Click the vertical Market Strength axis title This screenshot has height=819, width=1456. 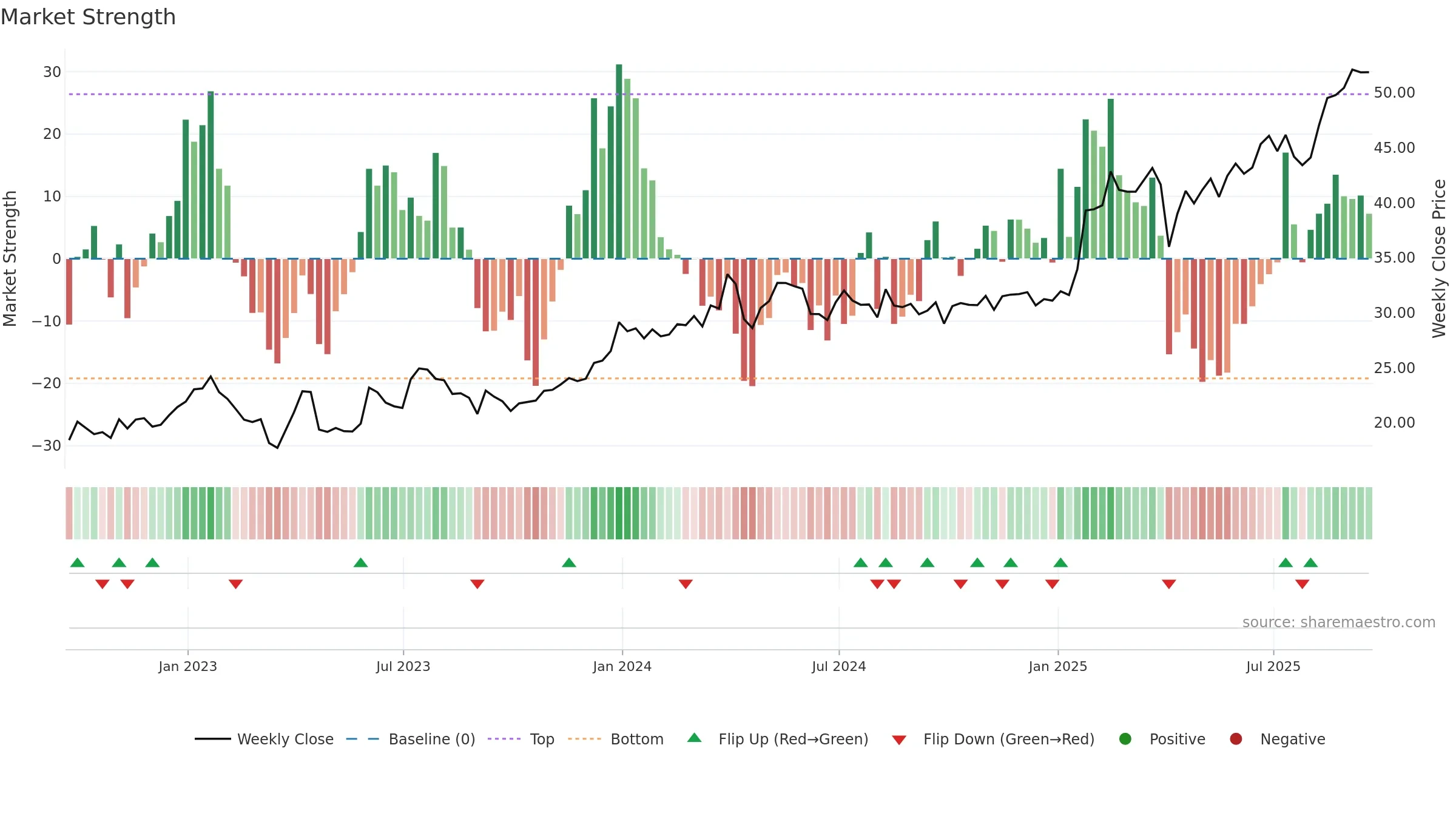point(10,258)
